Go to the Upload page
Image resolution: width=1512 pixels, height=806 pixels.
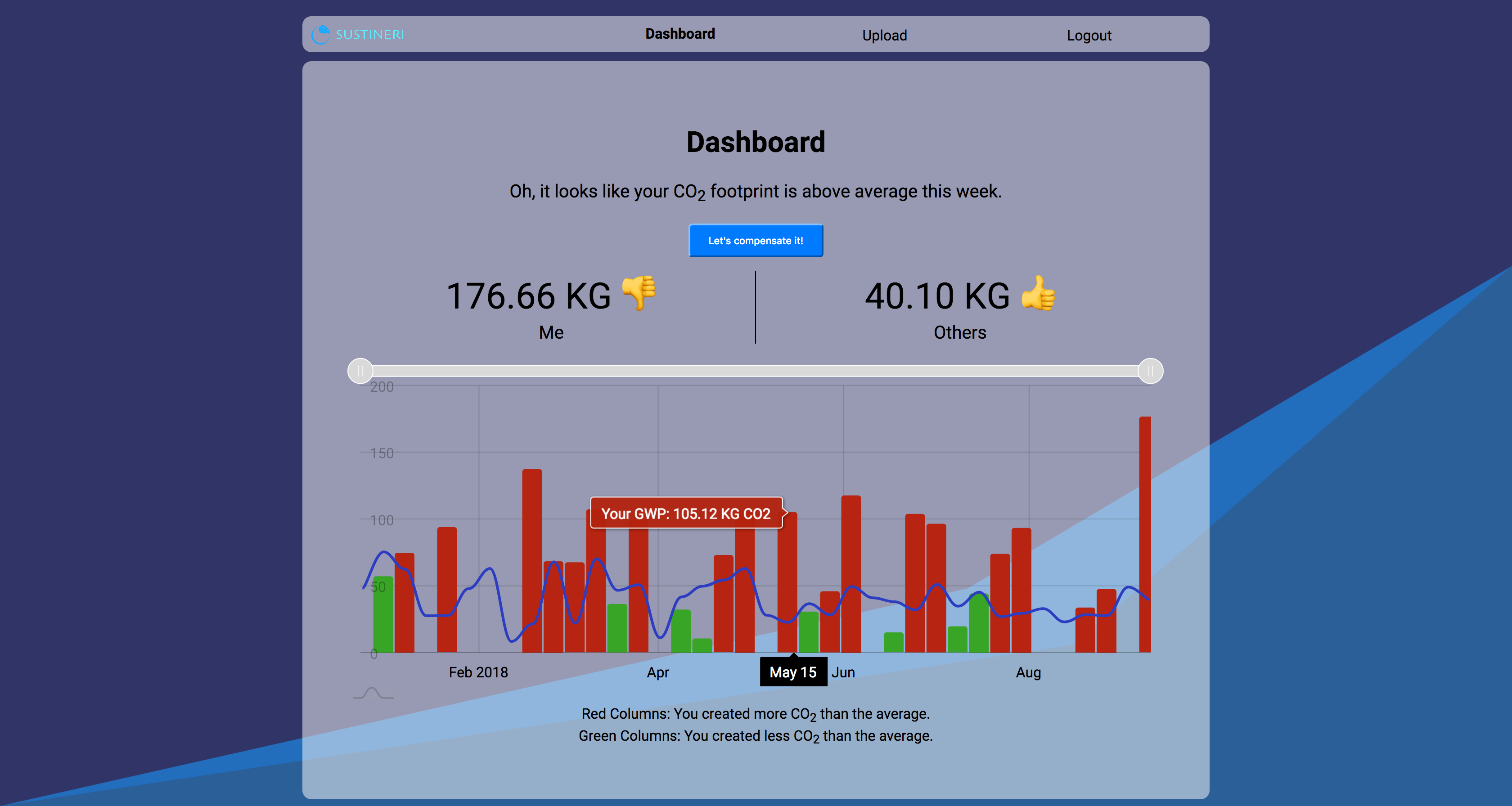click(x=884, y=35)
